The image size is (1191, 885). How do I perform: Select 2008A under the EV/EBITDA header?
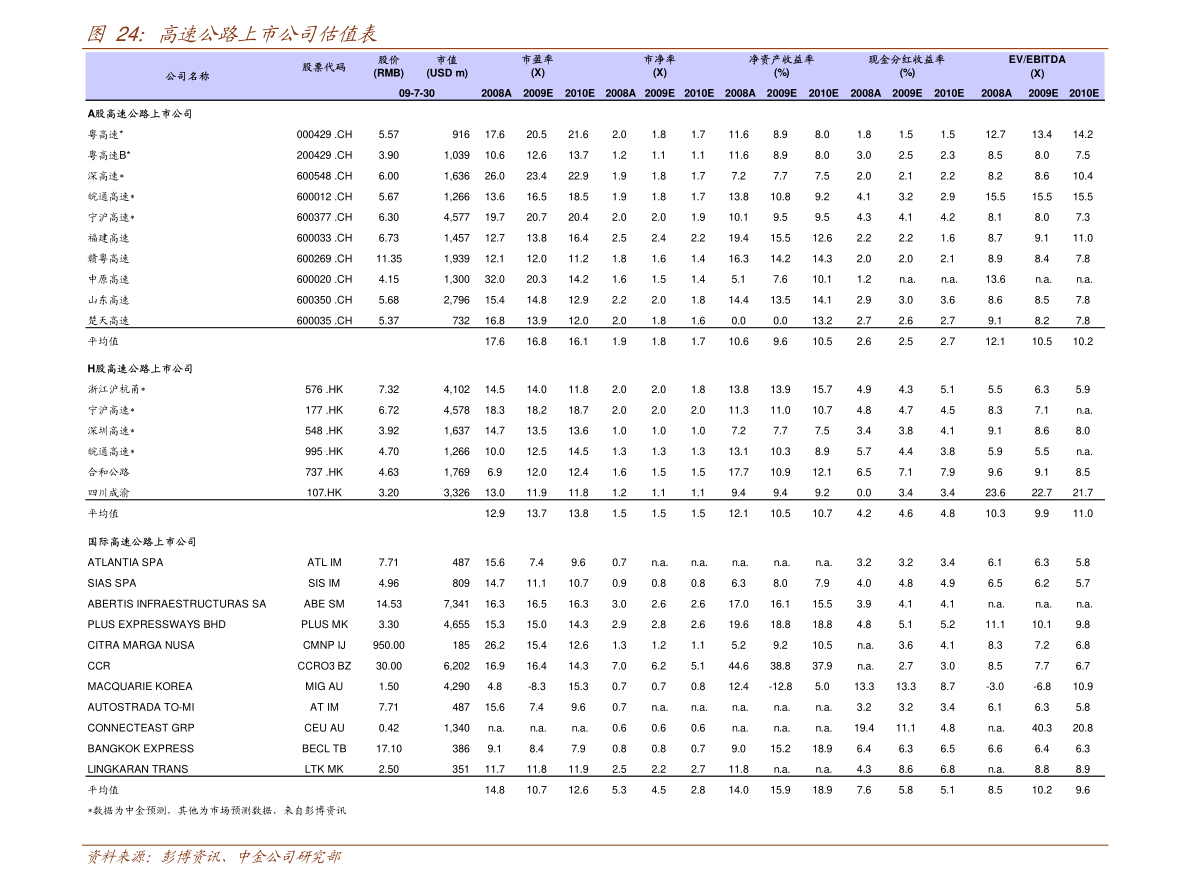(996, 93)
